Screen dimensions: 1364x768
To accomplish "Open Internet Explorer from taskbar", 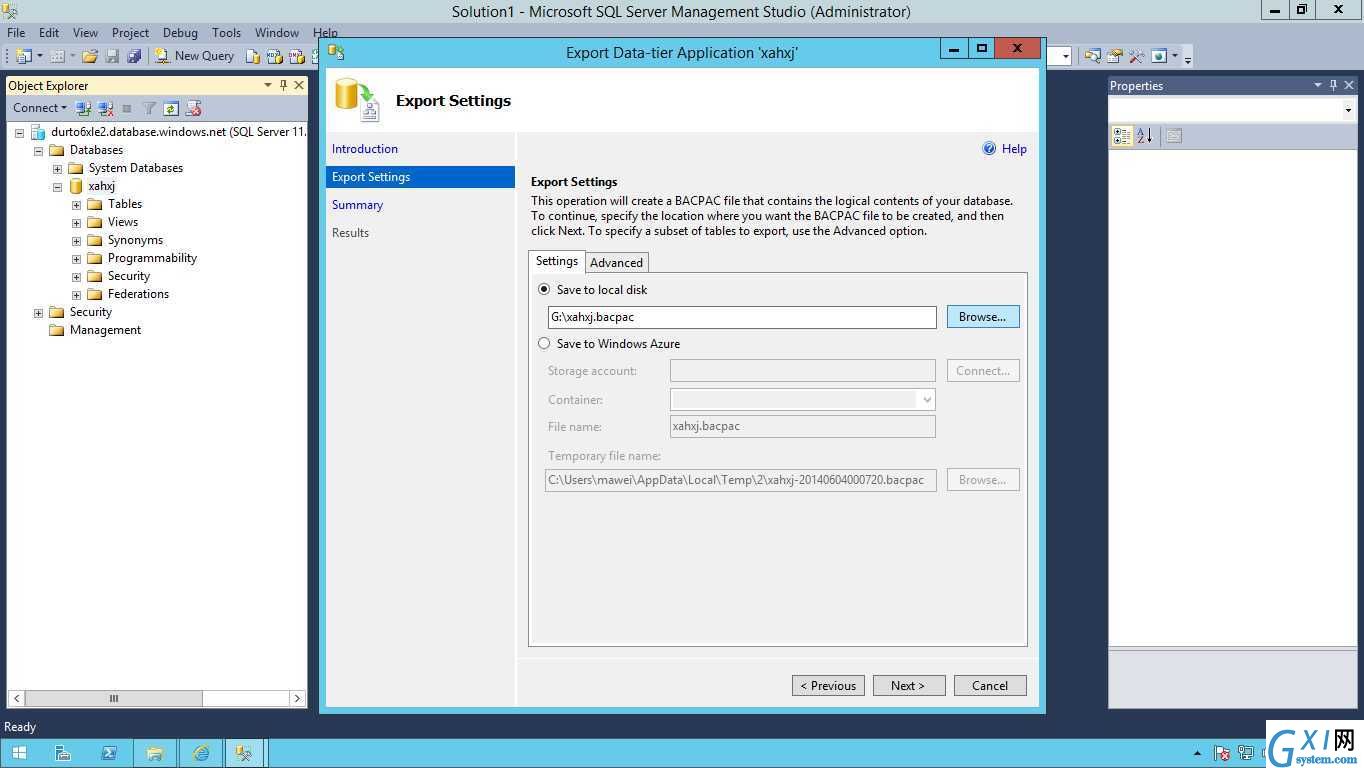I will [x=201, y=753].
